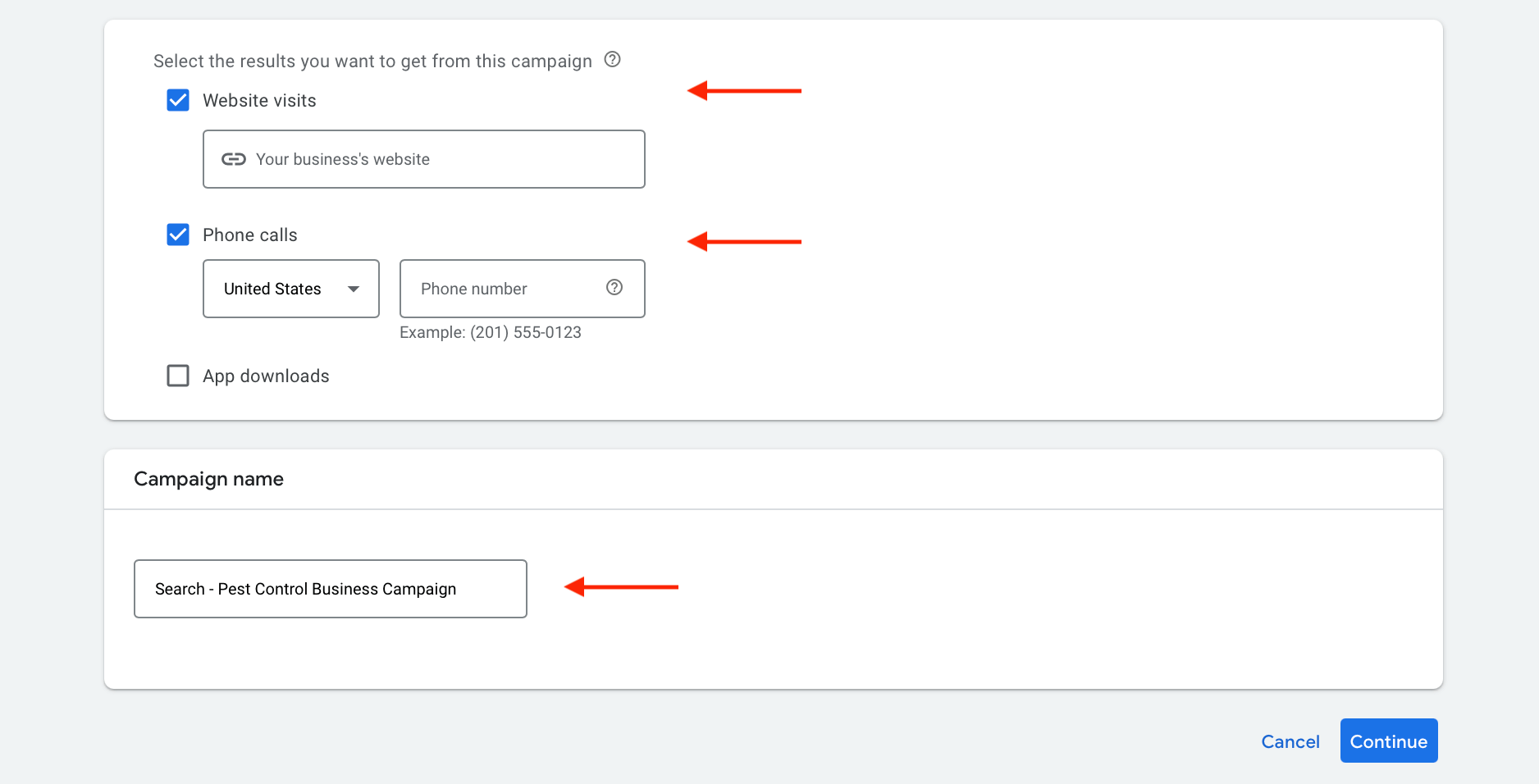Screen dimensions: 1539x784
Task: Click the link icon in the website field
Action: pyautogui.click(x=234, y=159)
